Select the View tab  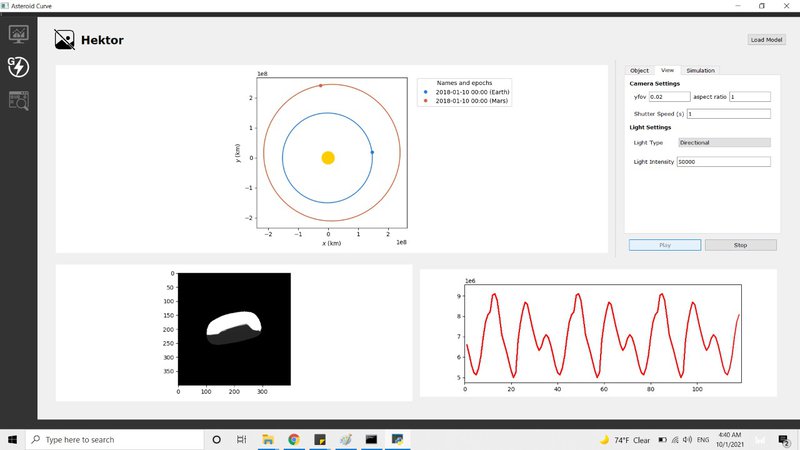[667, 70]
